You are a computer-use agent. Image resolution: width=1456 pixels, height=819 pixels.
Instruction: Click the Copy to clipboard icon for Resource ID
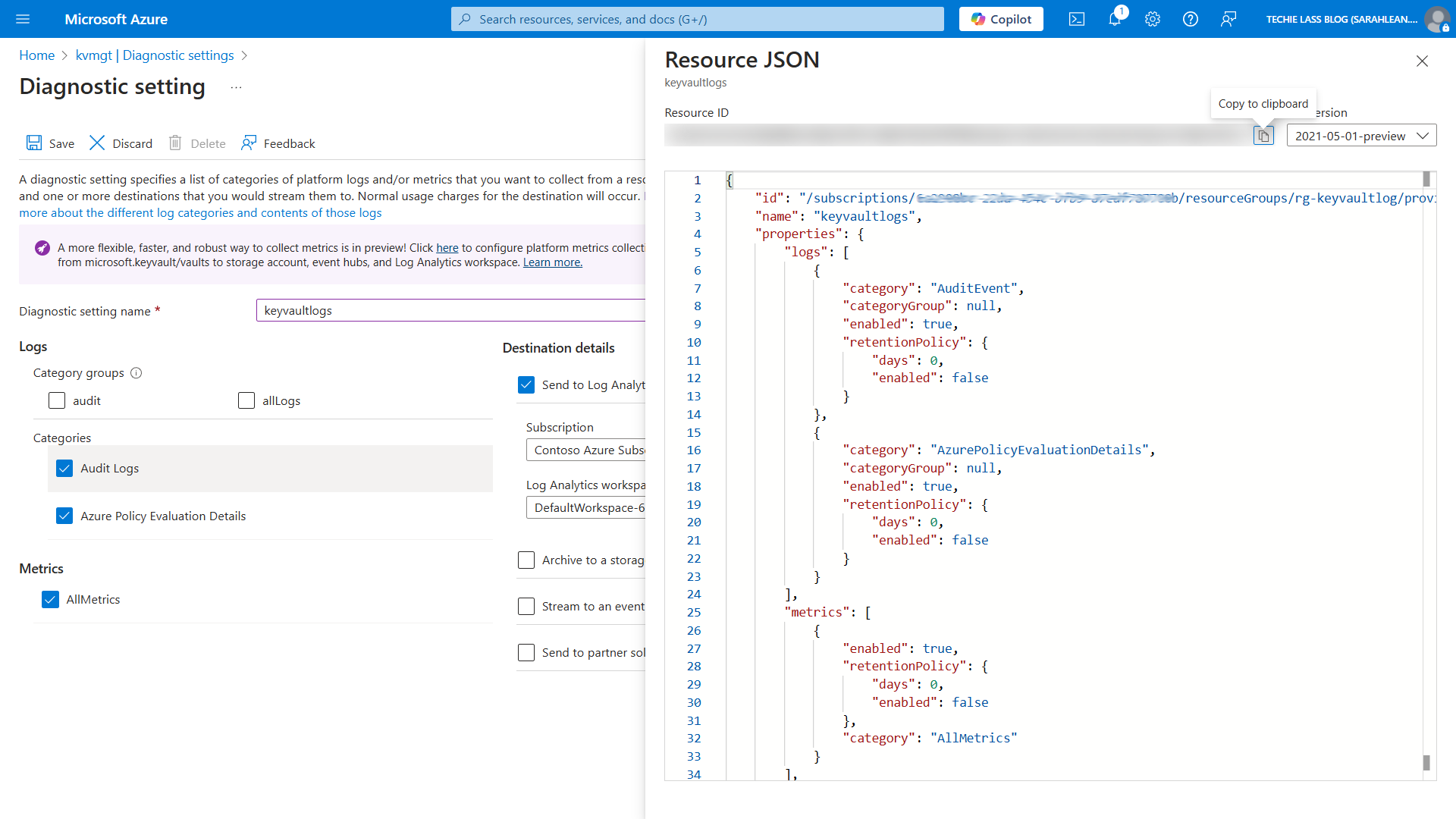pos(1263,135)
